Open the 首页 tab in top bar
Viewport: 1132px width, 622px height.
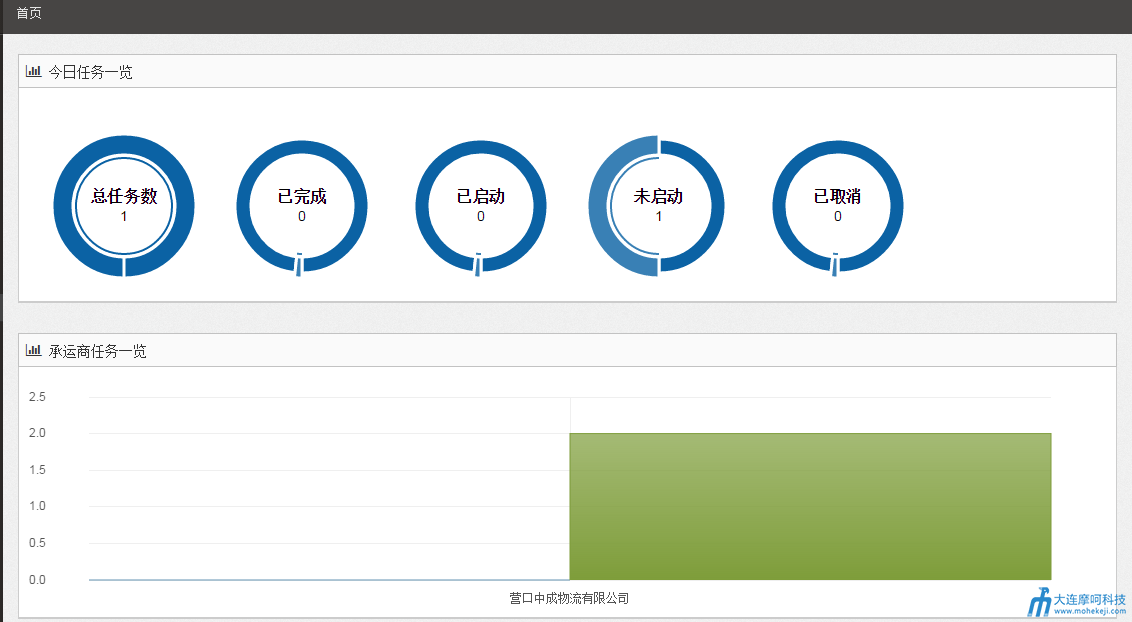point(29,14)
